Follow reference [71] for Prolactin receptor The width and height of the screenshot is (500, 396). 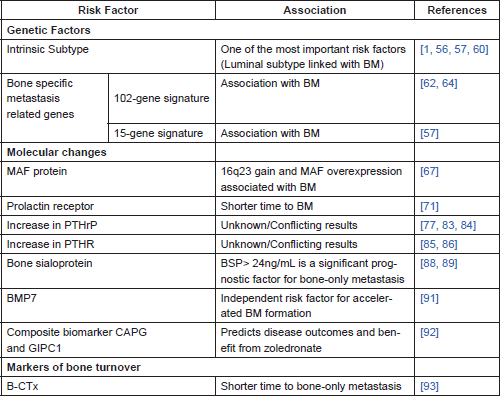pos(429,206)
